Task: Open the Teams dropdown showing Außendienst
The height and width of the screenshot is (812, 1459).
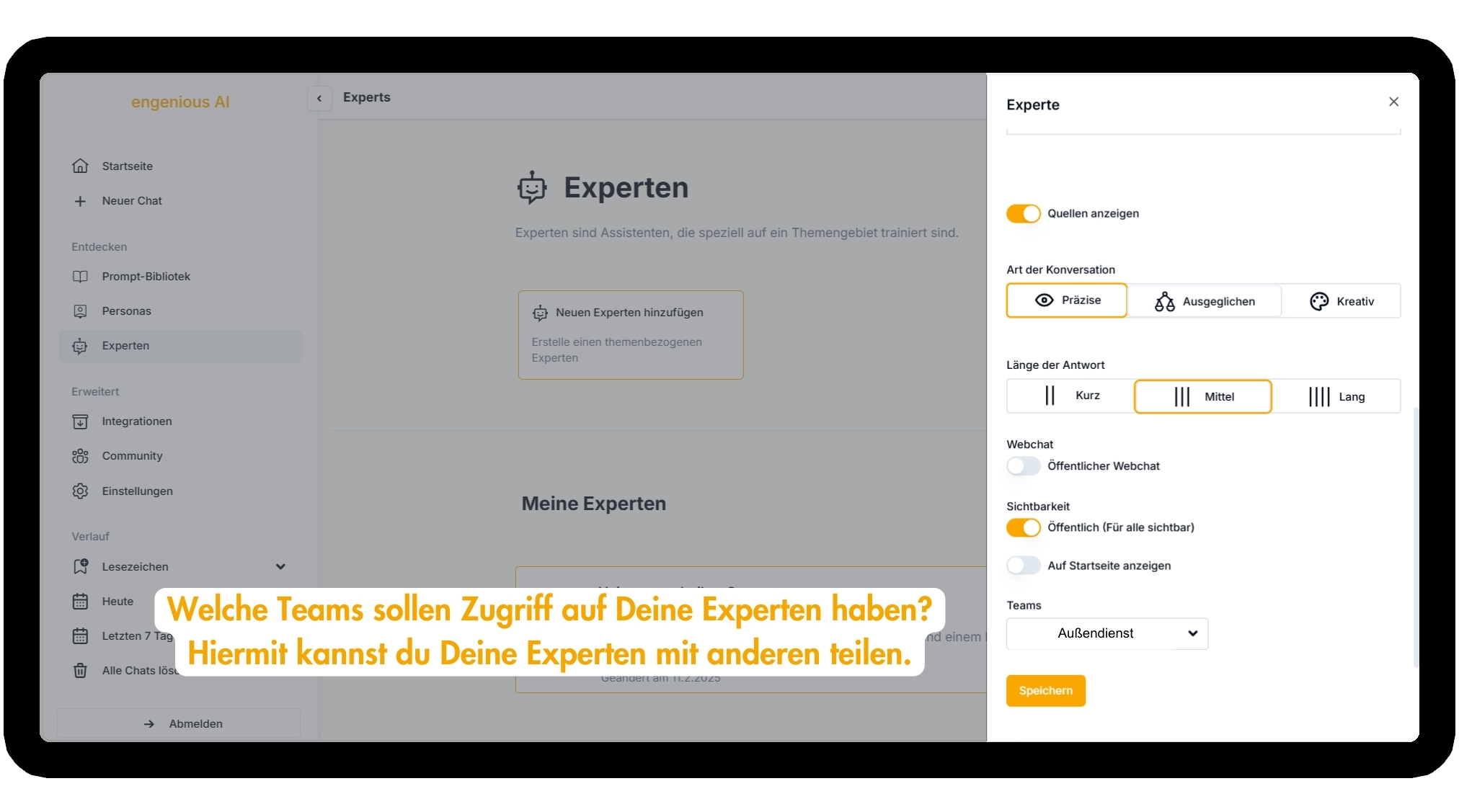Action: click(1107, 633)
